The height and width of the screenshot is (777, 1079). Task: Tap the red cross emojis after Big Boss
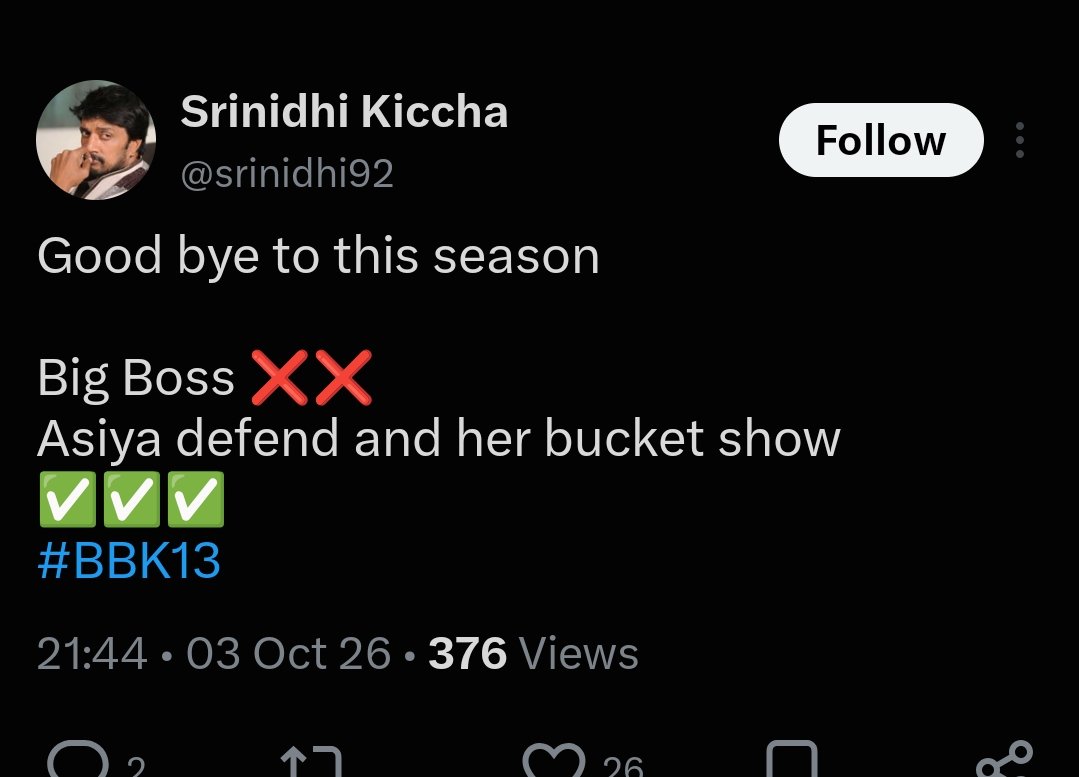click(x=312, y=377)
